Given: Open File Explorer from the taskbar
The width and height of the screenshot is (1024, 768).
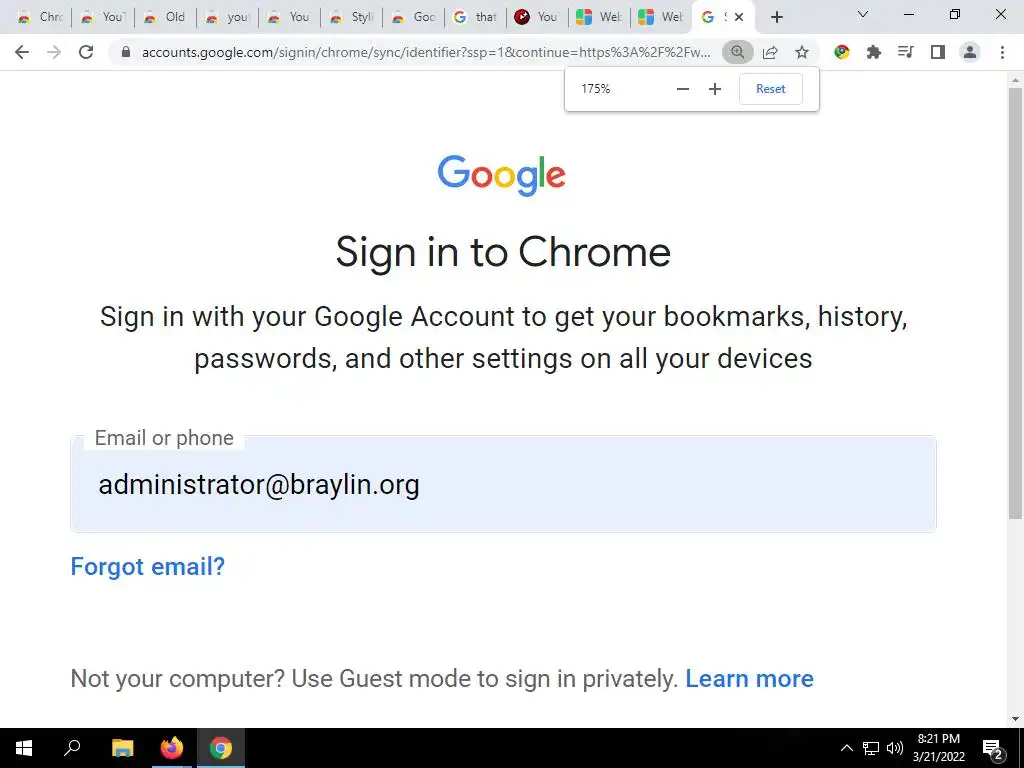Looking at the screenshot, I should (122, 748).
